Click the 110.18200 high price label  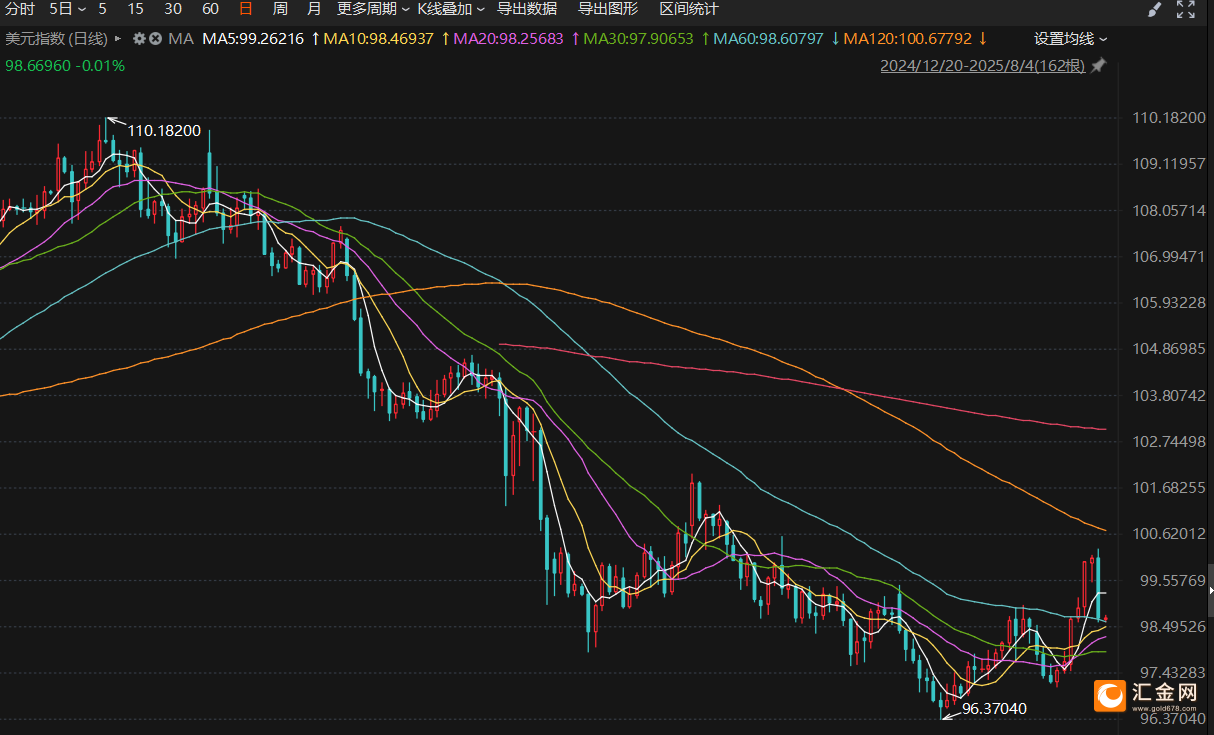pos(164,131)
